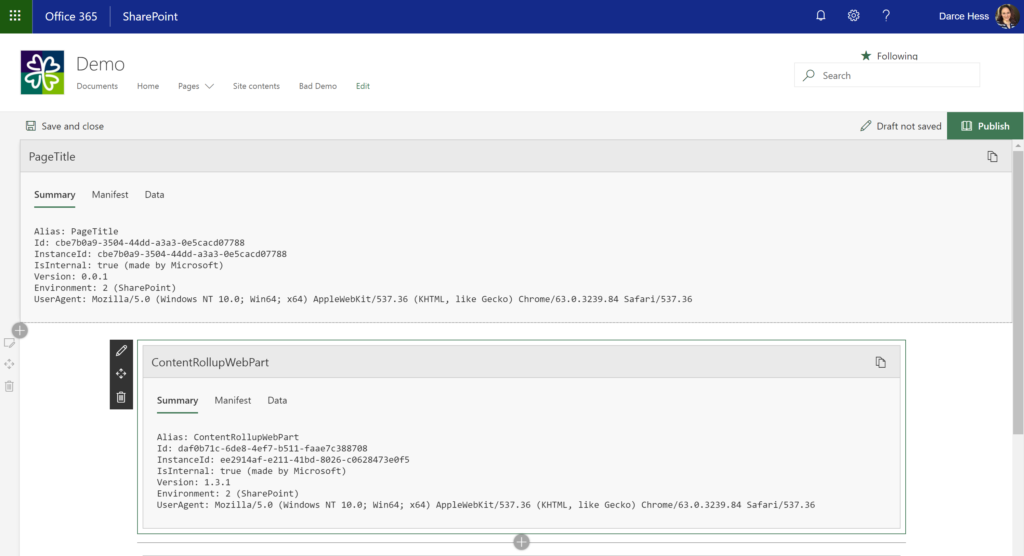Click the Office 365 header link
Viewport: 1024px width, 556px height.
[x=71, y=16]
